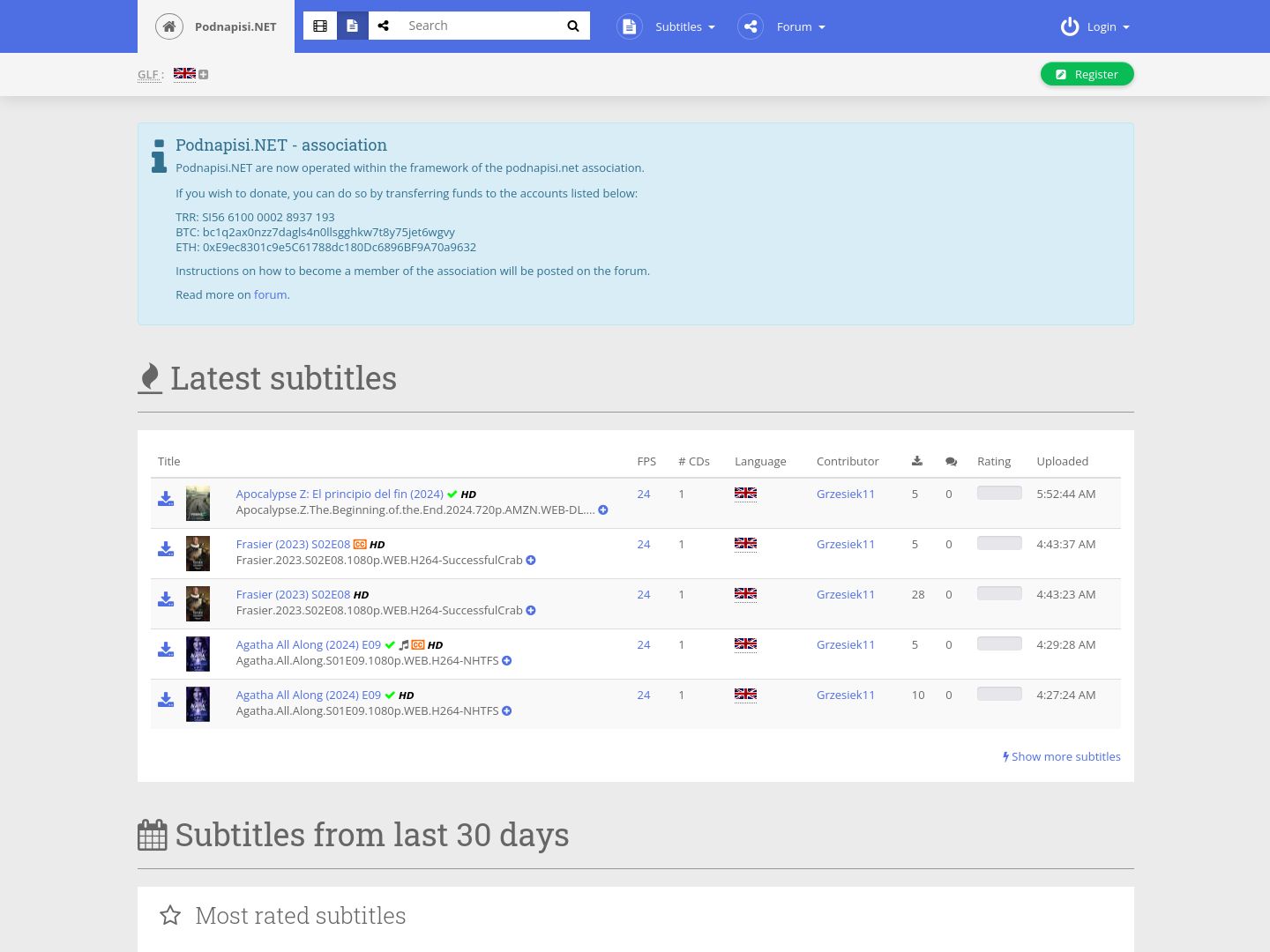Open the Forum dropdown menu

coord(782,26)
